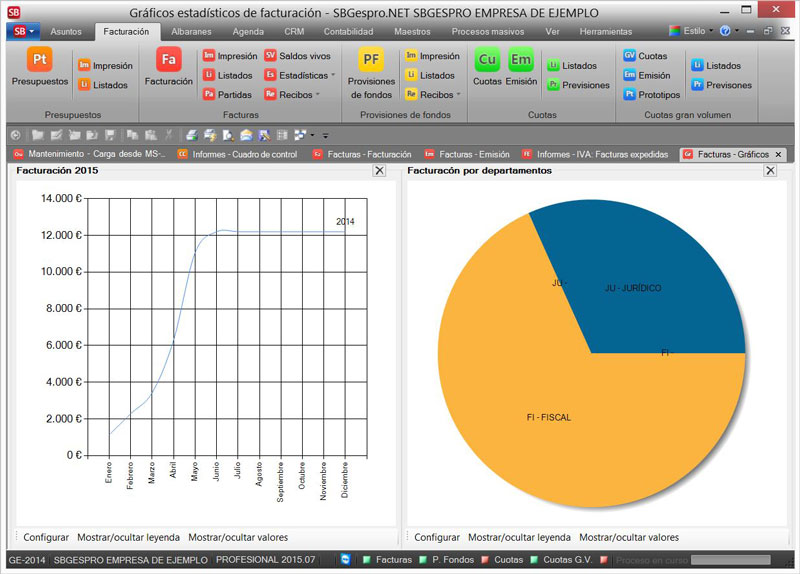Screen dimensions: 800x574
Task: Switch to the Contabilidad ribbon tab
Action: coord(348,32)
